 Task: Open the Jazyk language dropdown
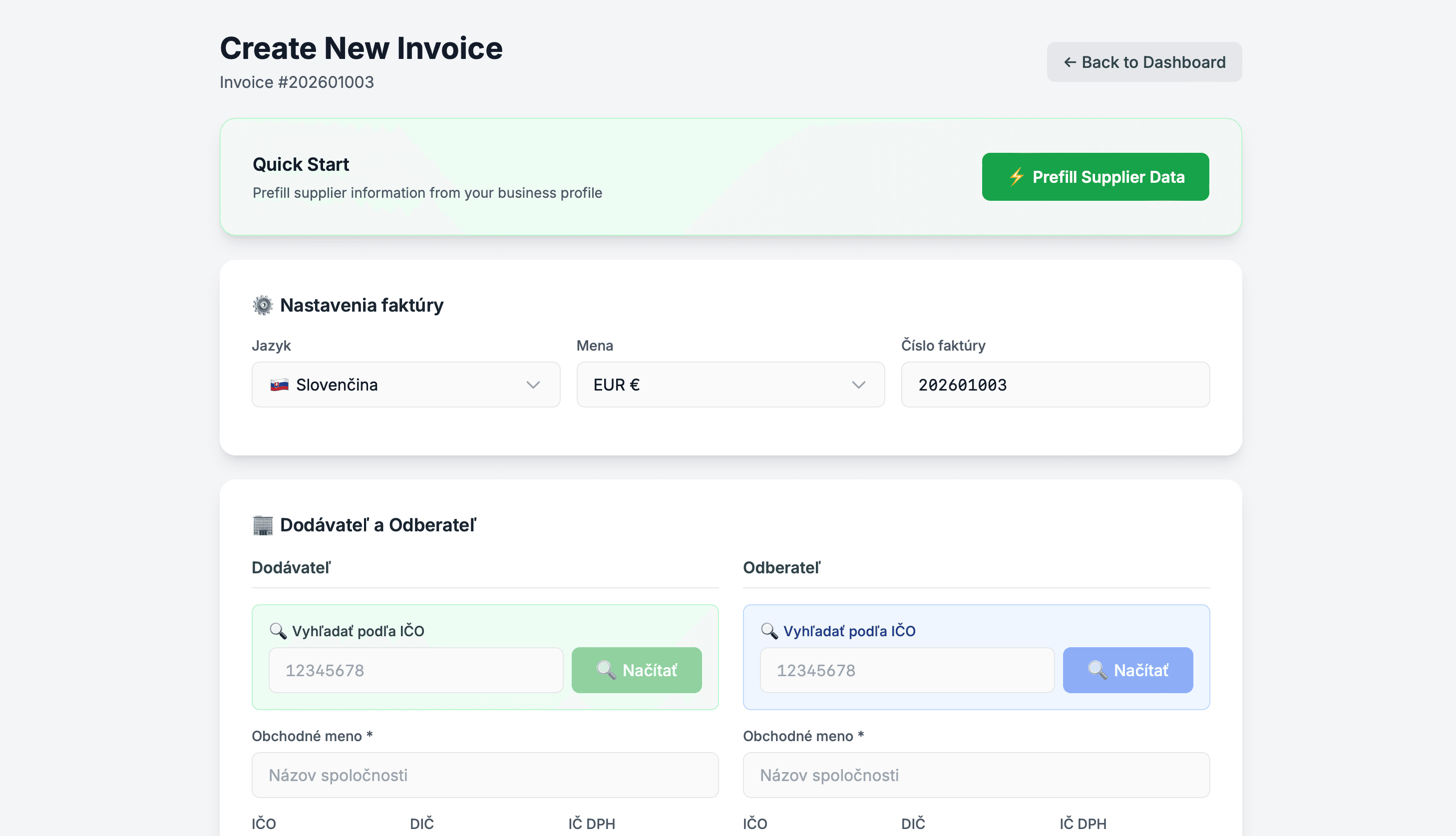pyautogui.click(x=406, y=385)
